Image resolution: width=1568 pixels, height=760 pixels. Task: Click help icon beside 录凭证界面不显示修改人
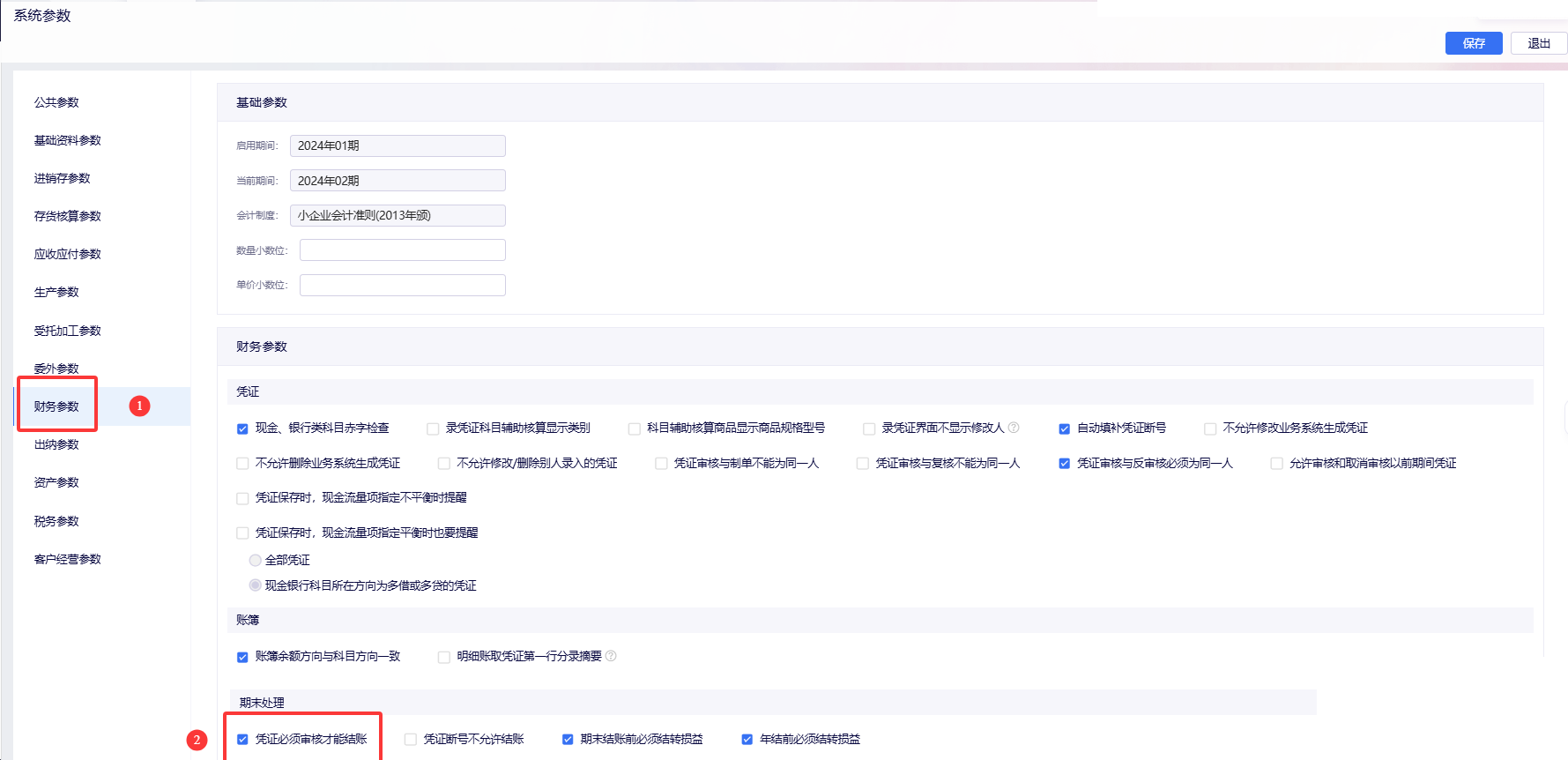click(1014, 428)
